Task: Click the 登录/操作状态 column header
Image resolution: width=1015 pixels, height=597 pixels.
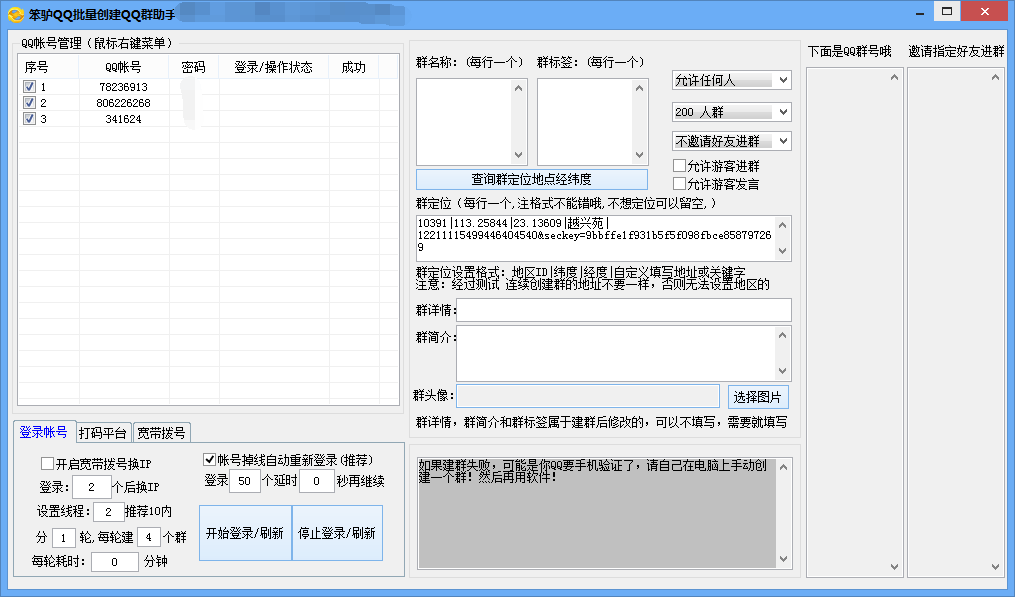Action: [274, 67]
